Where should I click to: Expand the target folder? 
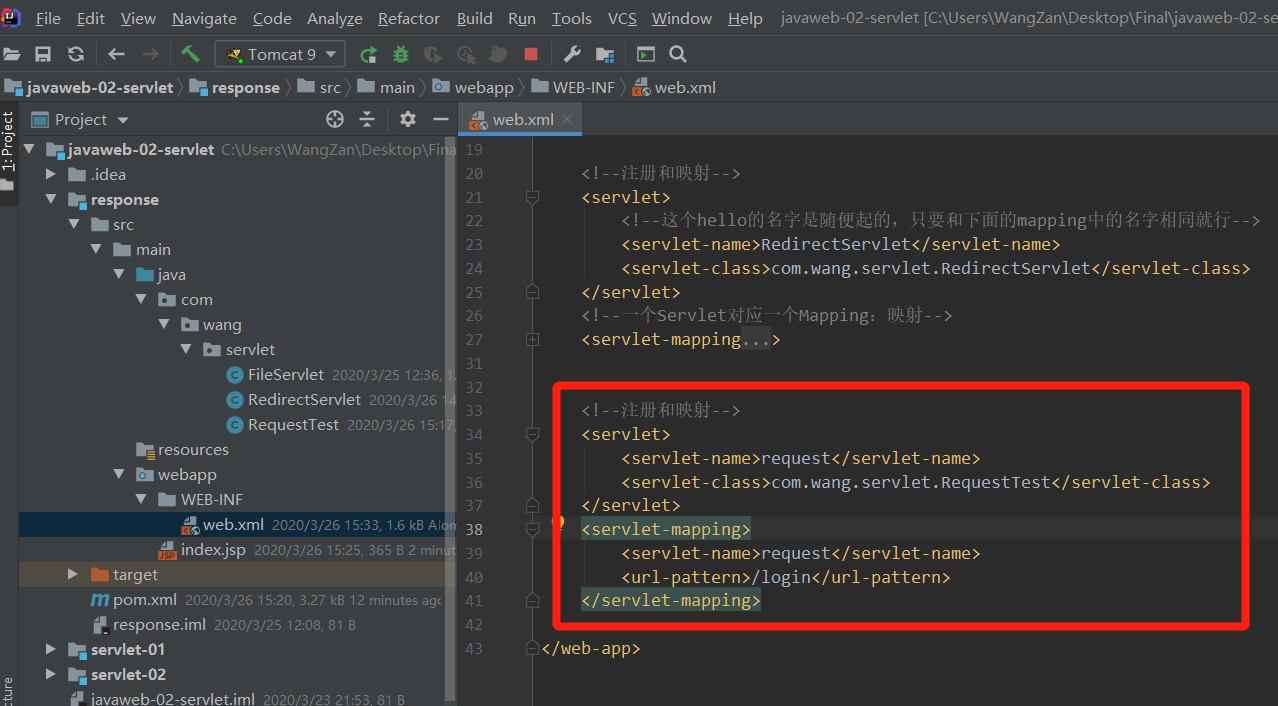point(73,574)
